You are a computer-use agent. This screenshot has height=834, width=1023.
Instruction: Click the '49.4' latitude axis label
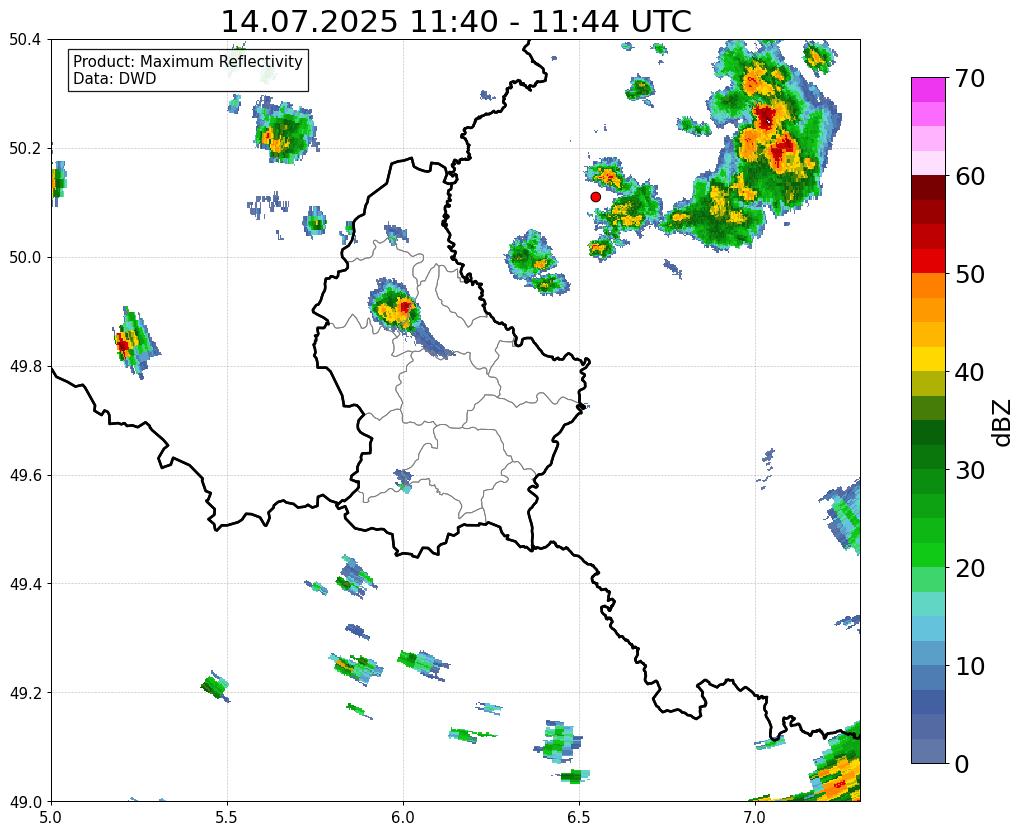[x=25, y=584]
